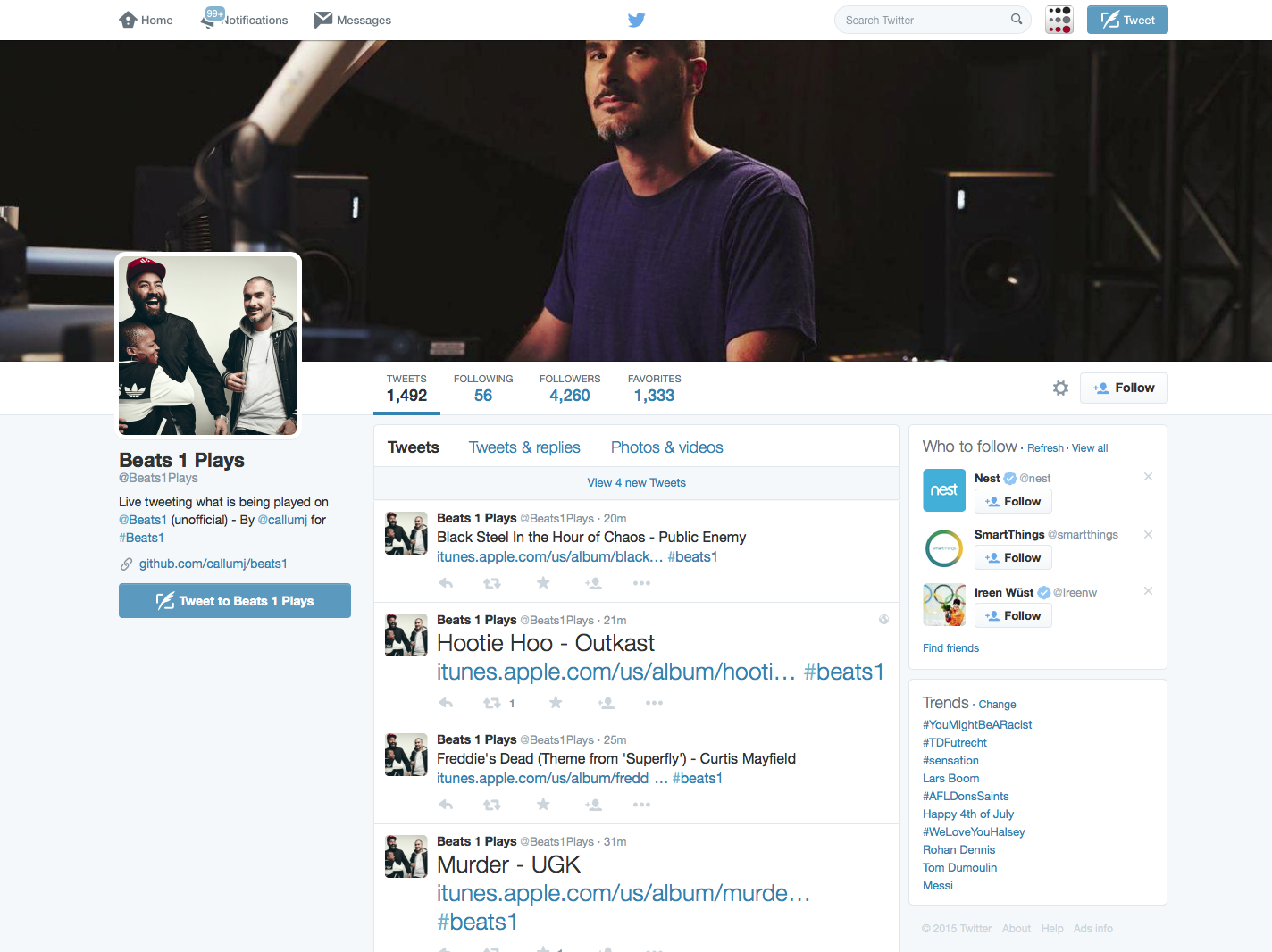Click follow icon under Hootie Hoo tweet

coord(606,703)
